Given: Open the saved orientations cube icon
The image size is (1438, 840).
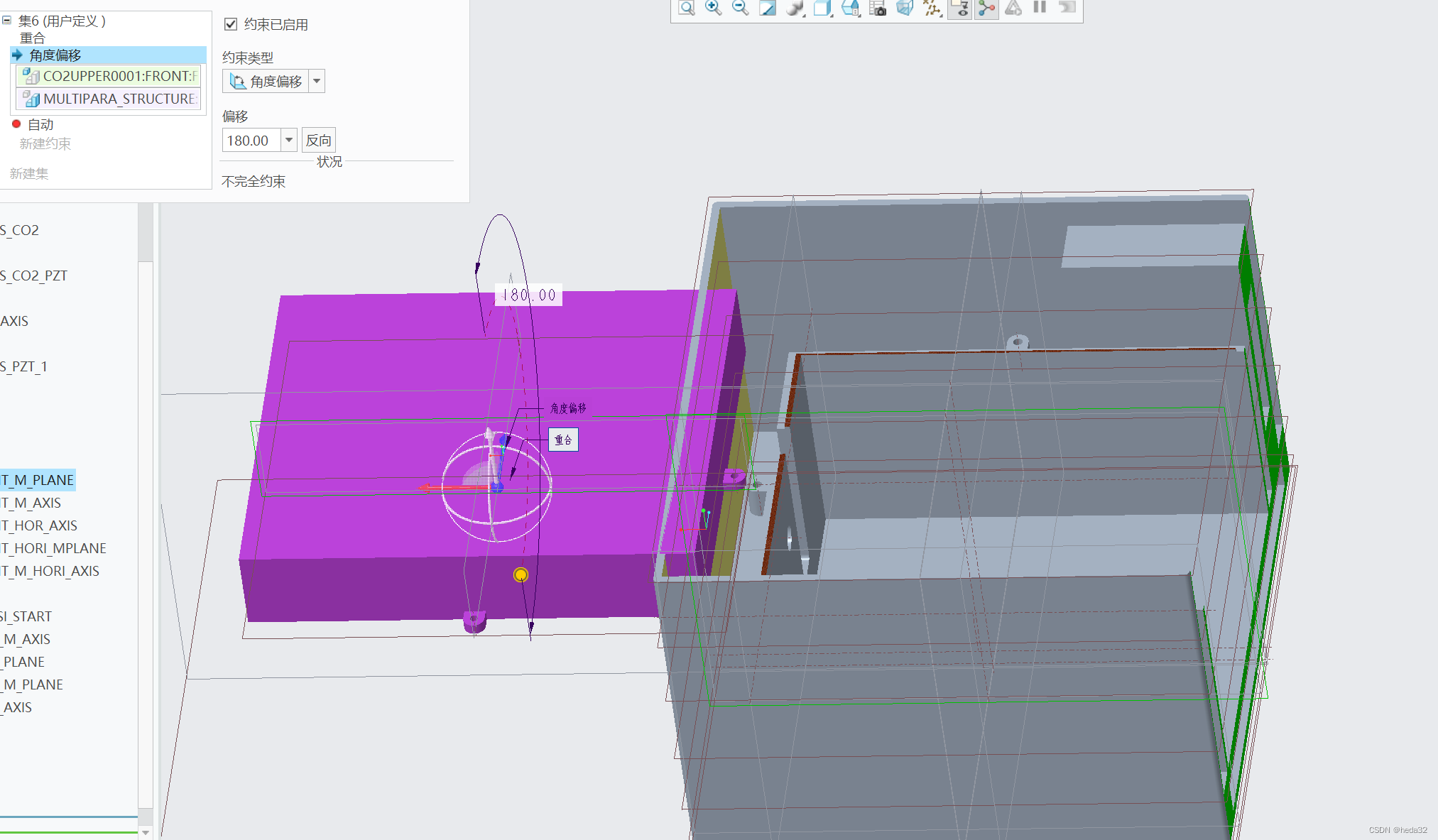Looking at the screenshot, I should point(822,8).
